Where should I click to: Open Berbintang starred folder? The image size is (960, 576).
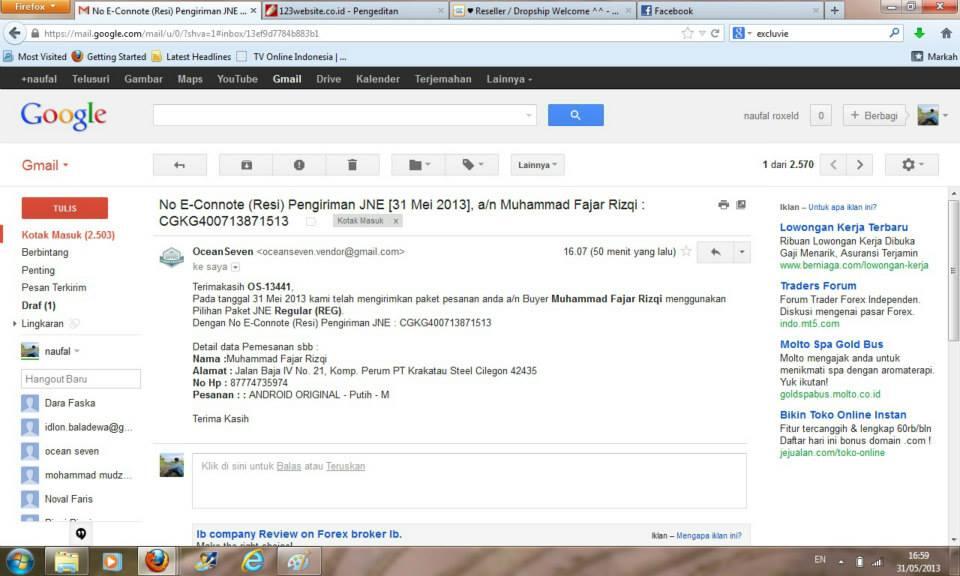click(x=45, y=252)
